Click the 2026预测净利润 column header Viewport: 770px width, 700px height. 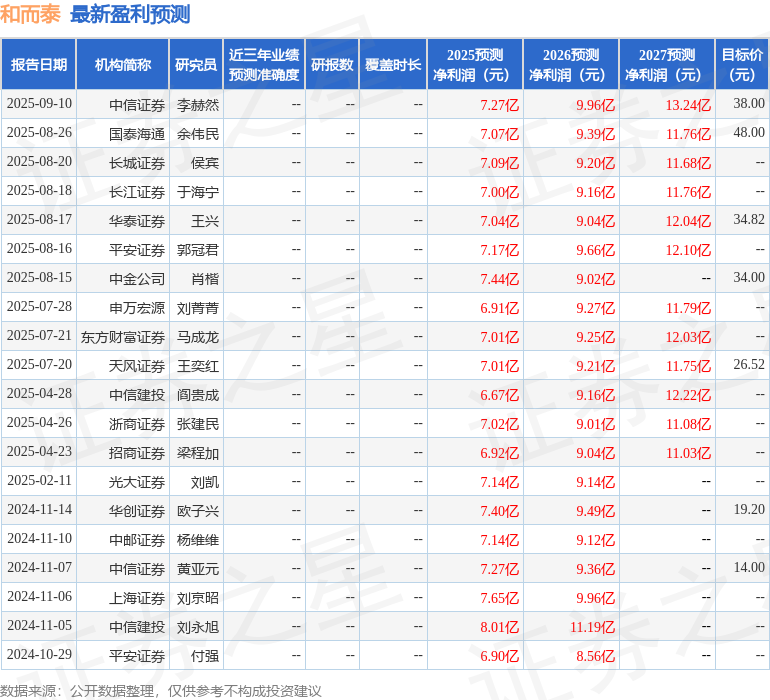pos(571,64)
